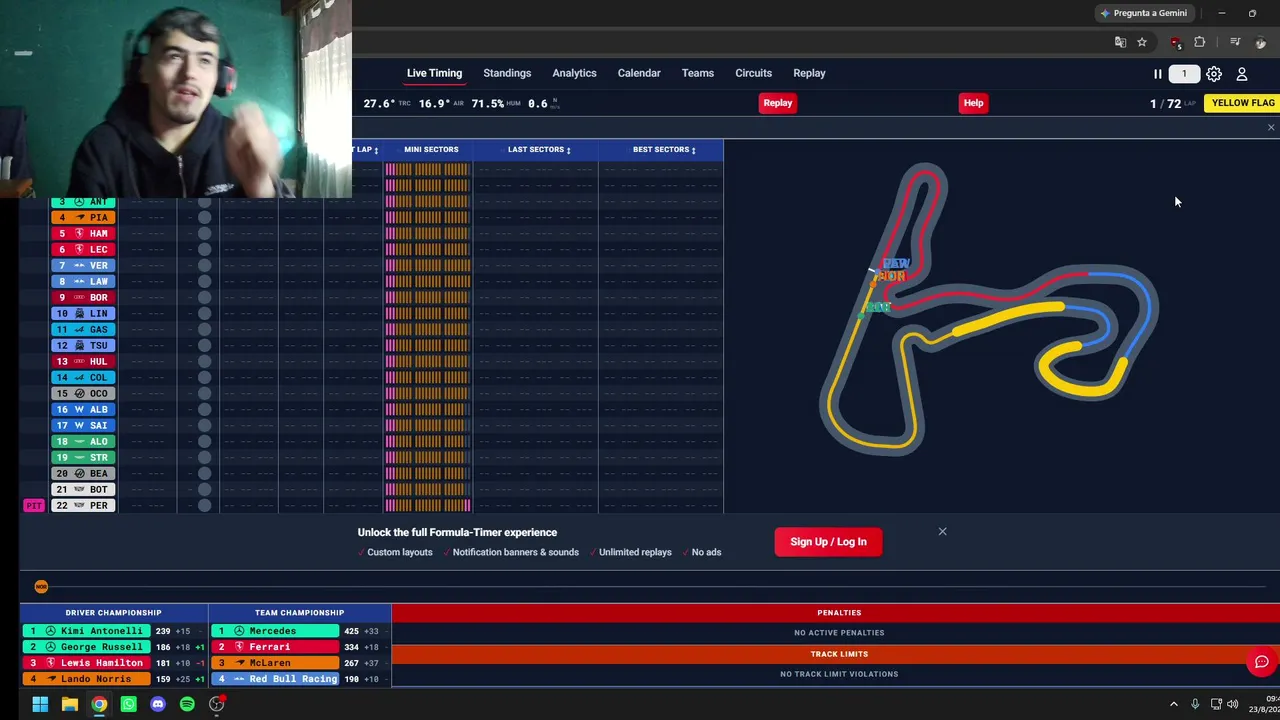Bookmark this page with the star icon

tap(1142, 42)
